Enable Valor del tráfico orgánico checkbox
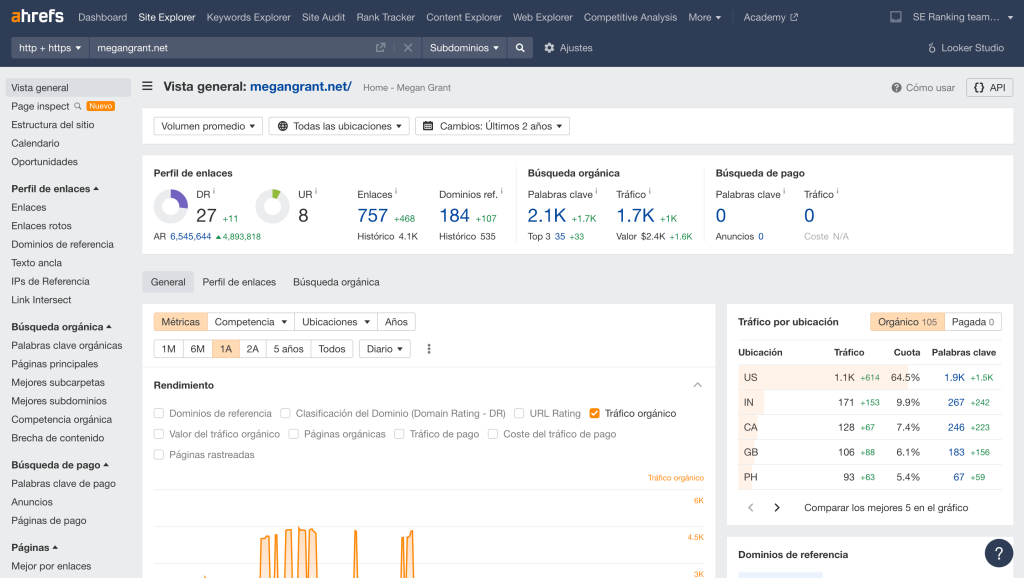This screenshot has height=578, width=1024. [159, 434]
